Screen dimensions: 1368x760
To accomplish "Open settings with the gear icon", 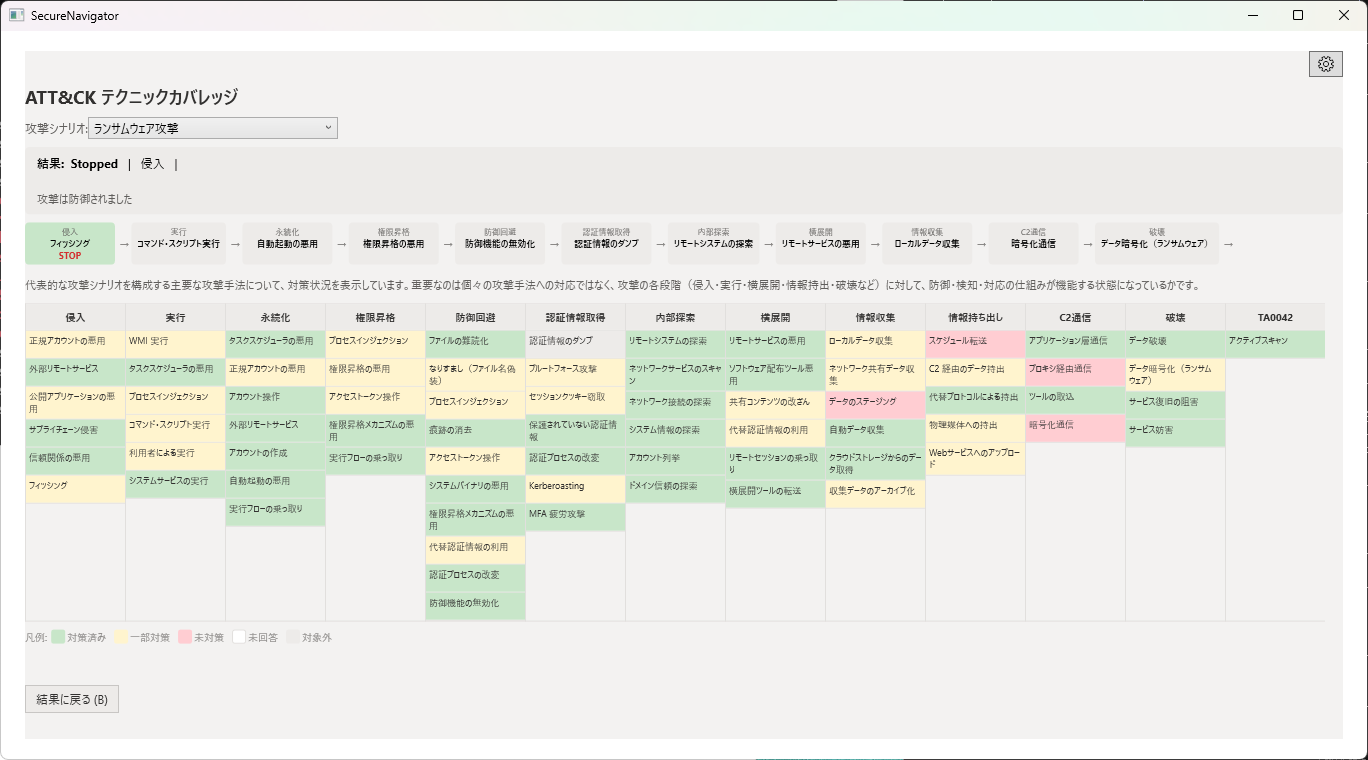I will (1325, 64).
